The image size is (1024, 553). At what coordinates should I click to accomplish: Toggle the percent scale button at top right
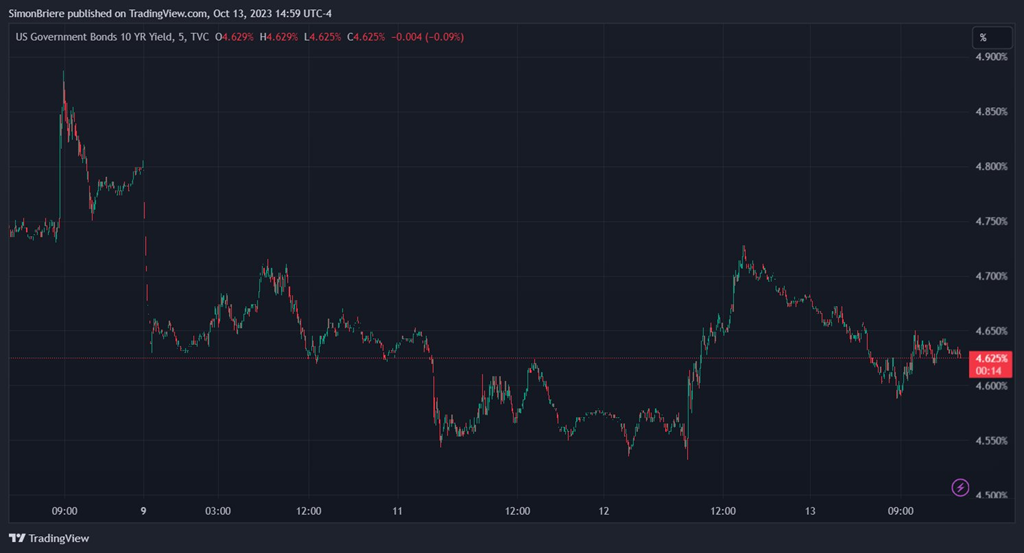pyautogui.click(x=983, y=38)
